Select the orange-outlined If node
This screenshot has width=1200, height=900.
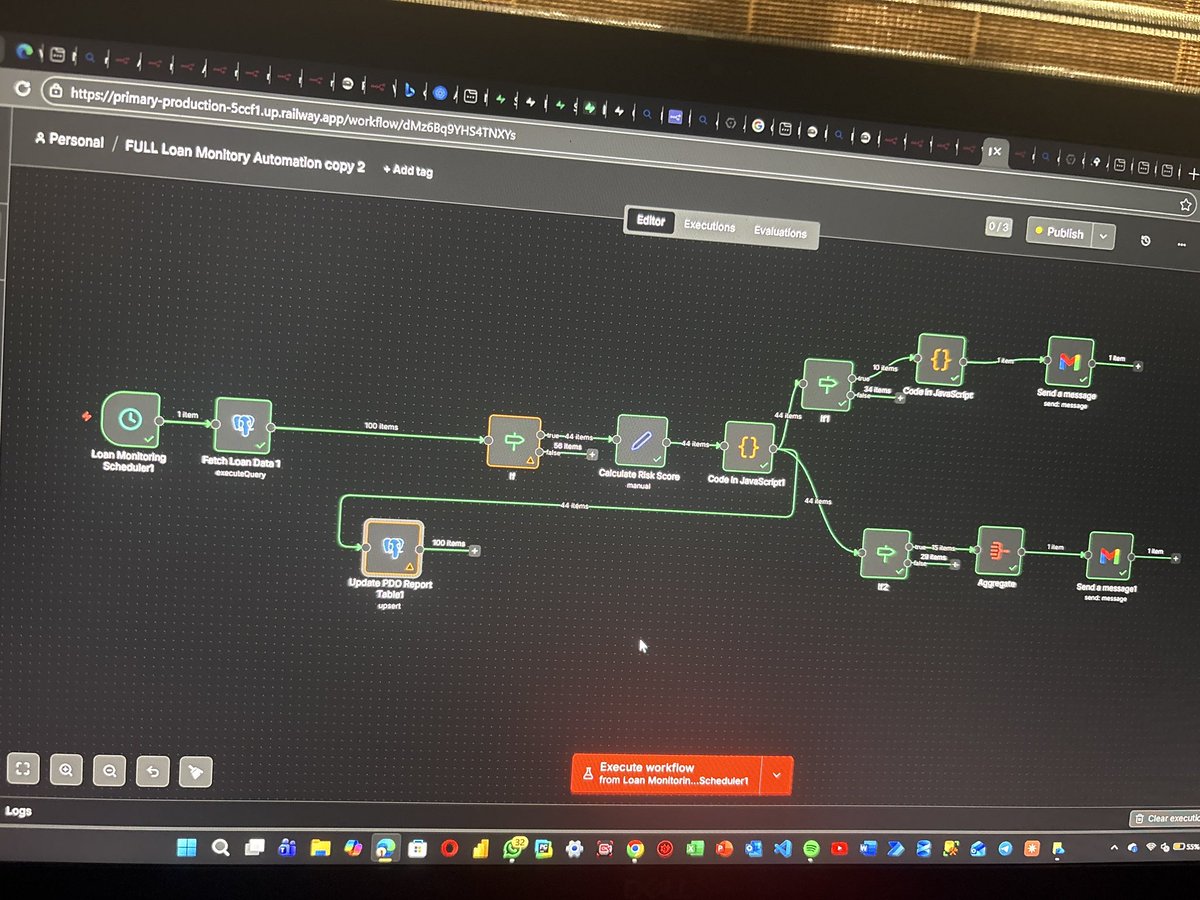tap(514, 442)
